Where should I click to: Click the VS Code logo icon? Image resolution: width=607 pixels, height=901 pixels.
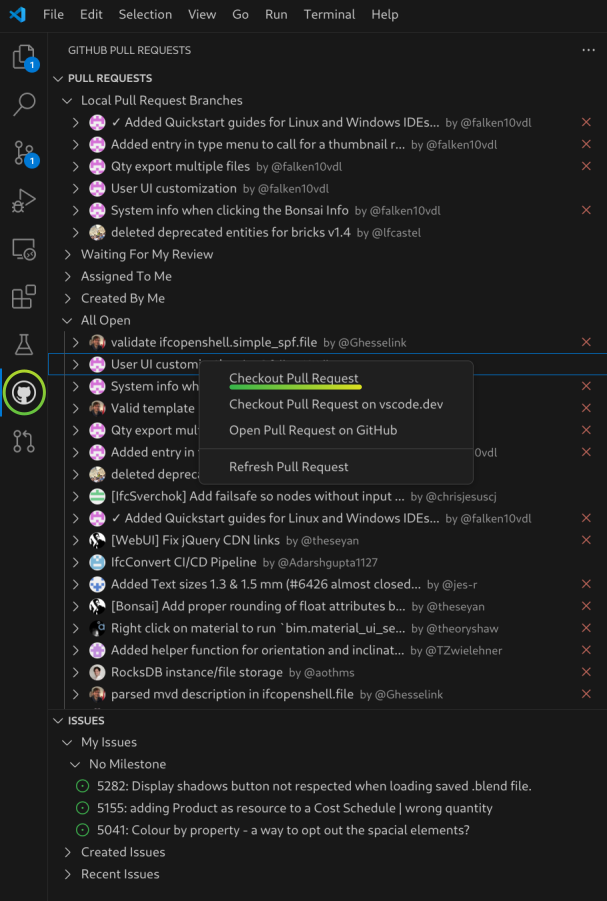(x=17, y=14)
